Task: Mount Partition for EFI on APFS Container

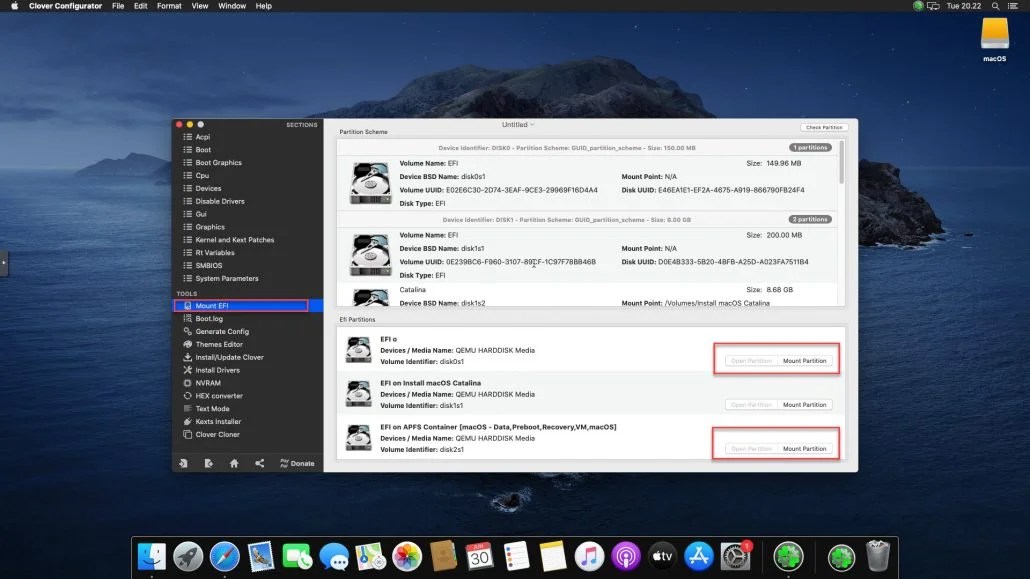Action: [x=805, y=449]
